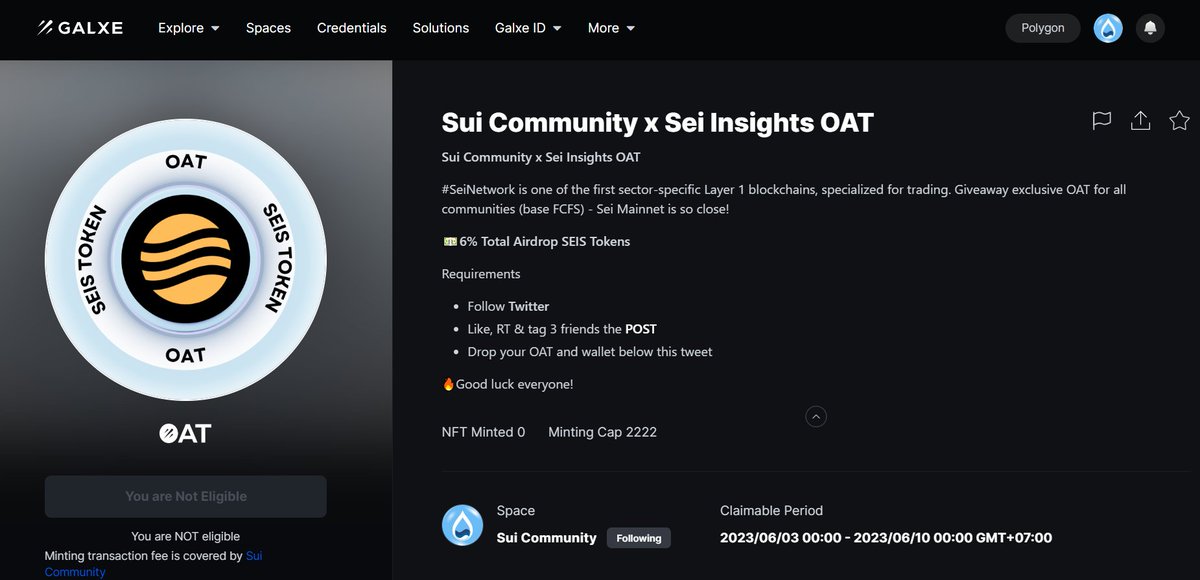This screenshot has height=580, width=1200.
Task: Toggle the Following status for Sui Community
Action: (x=638, y=537)
